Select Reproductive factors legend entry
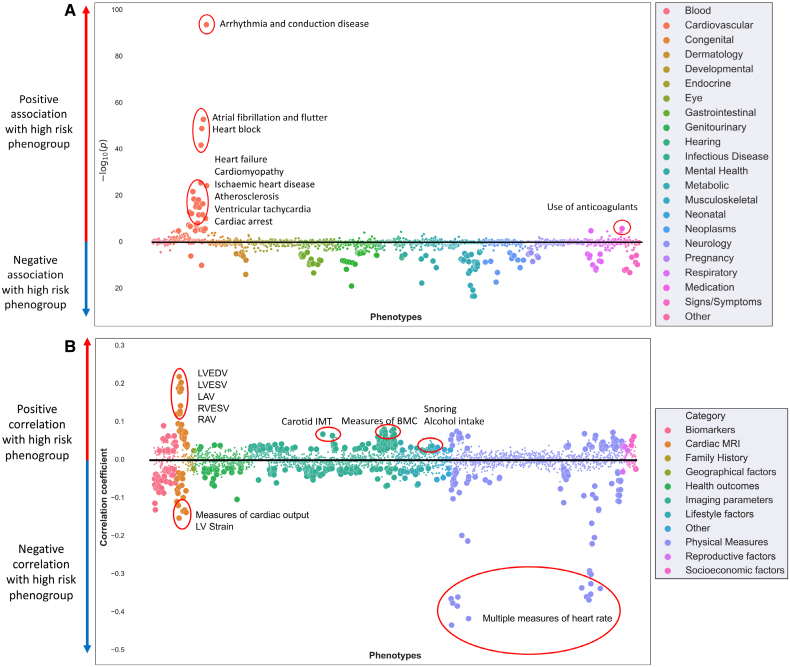The image size is (790, 667). 730,557
